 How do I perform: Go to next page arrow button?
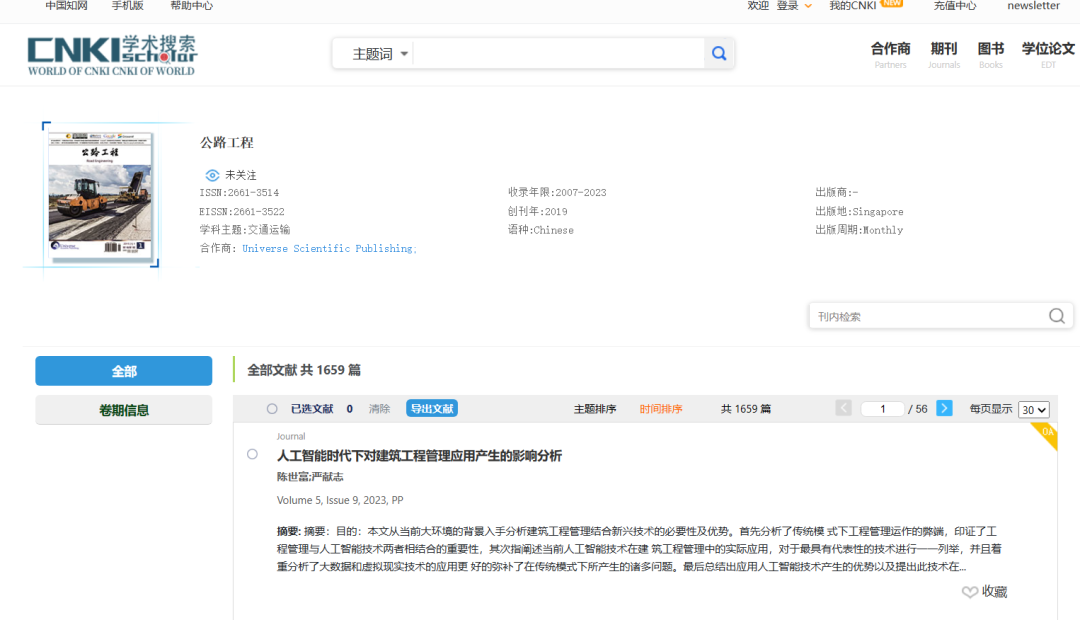pyautogui.click(x=944, y=409)
